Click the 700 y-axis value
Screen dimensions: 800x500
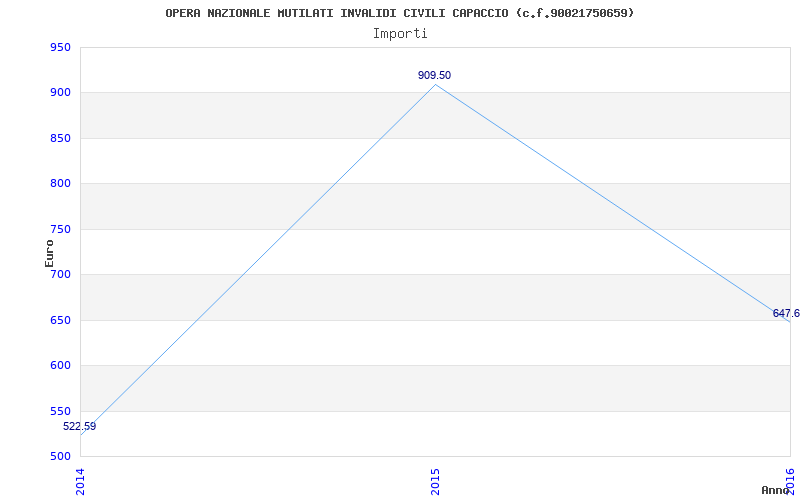click(x=60, y=274)
